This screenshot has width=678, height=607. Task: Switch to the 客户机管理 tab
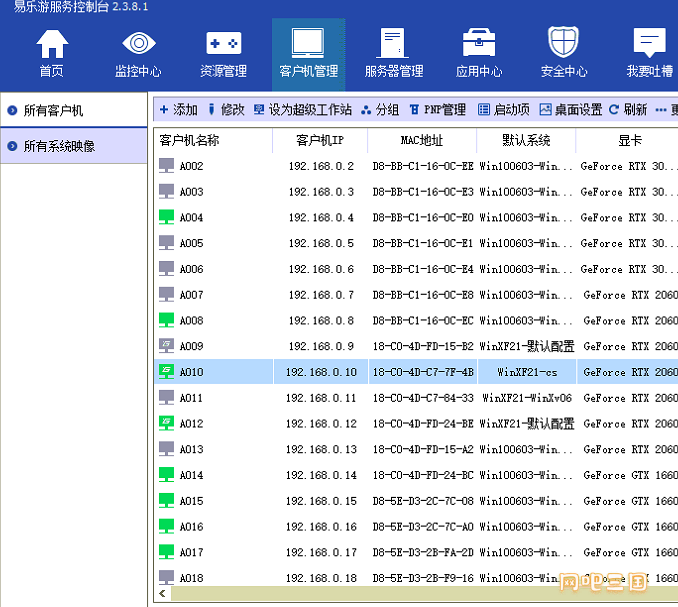tap(308, 54)
